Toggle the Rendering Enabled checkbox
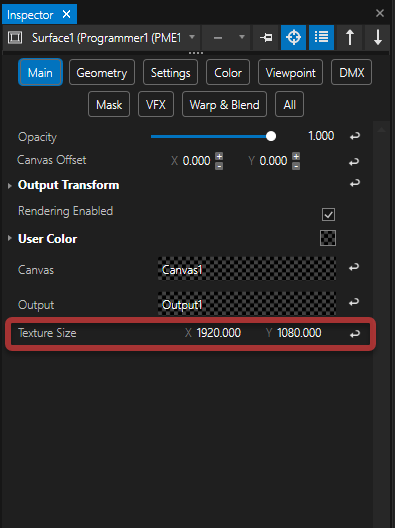Image resolution: width=395 pixels, height=528 pixels. click(328, 214)
